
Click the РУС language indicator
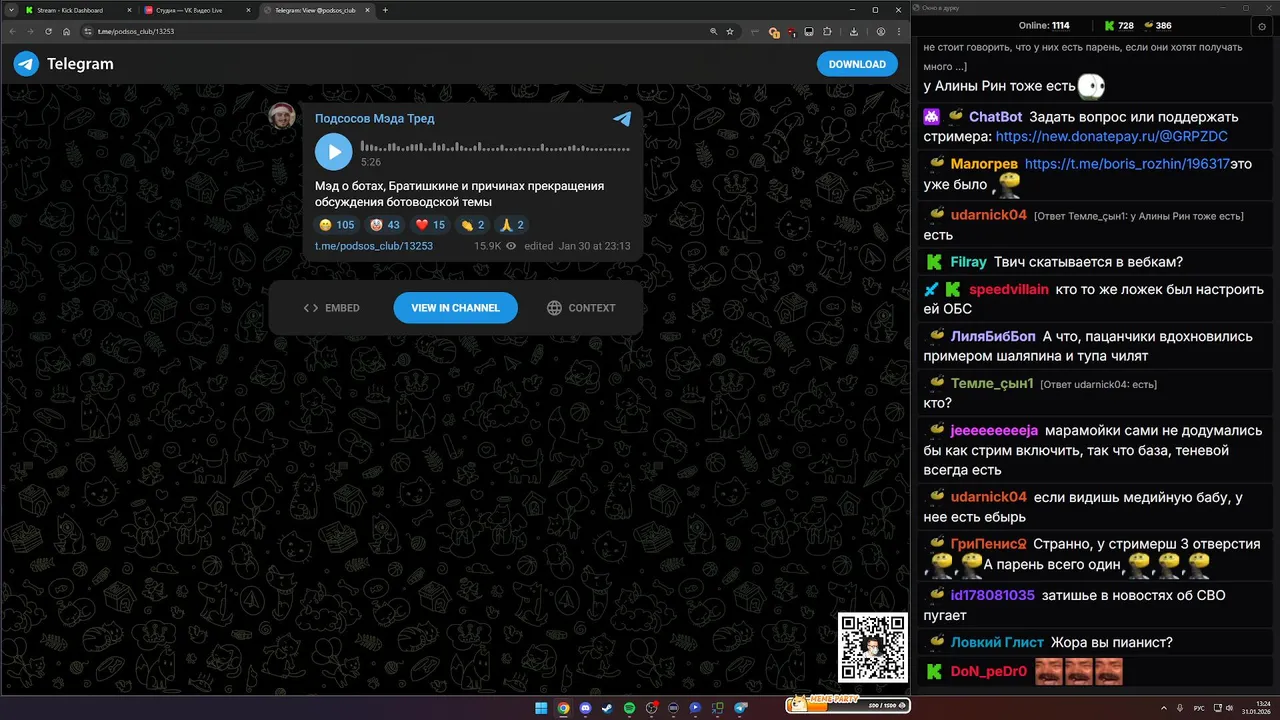(x=1199, y=708)
